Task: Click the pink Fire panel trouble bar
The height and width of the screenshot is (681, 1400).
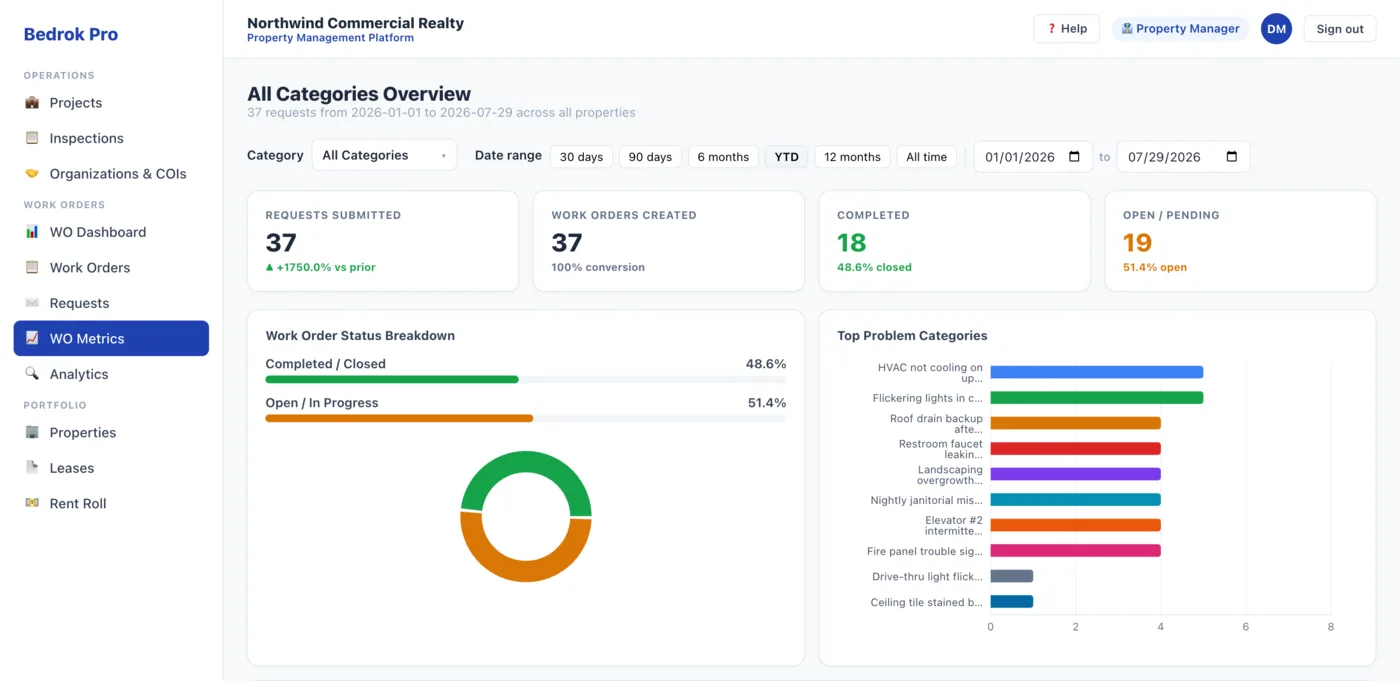Action: (x=1076, y=551)
